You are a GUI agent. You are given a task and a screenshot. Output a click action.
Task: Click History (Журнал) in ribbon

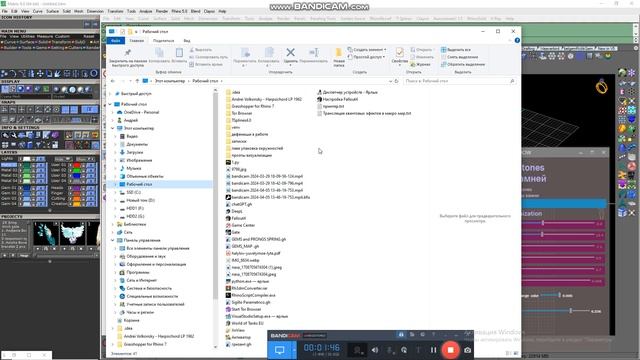tap(420, 64)
